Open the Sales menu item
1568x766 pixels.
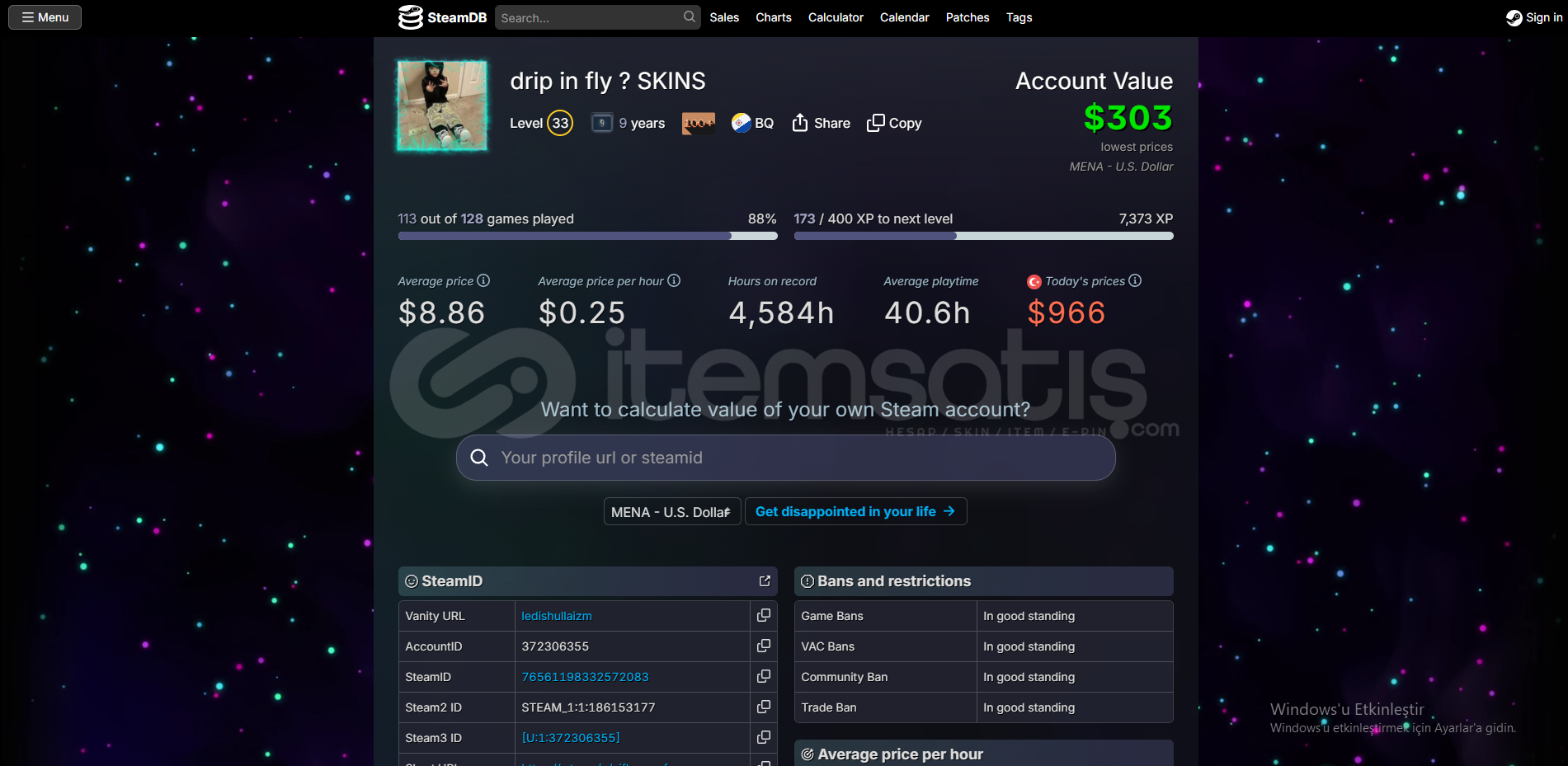pos(724,17)
